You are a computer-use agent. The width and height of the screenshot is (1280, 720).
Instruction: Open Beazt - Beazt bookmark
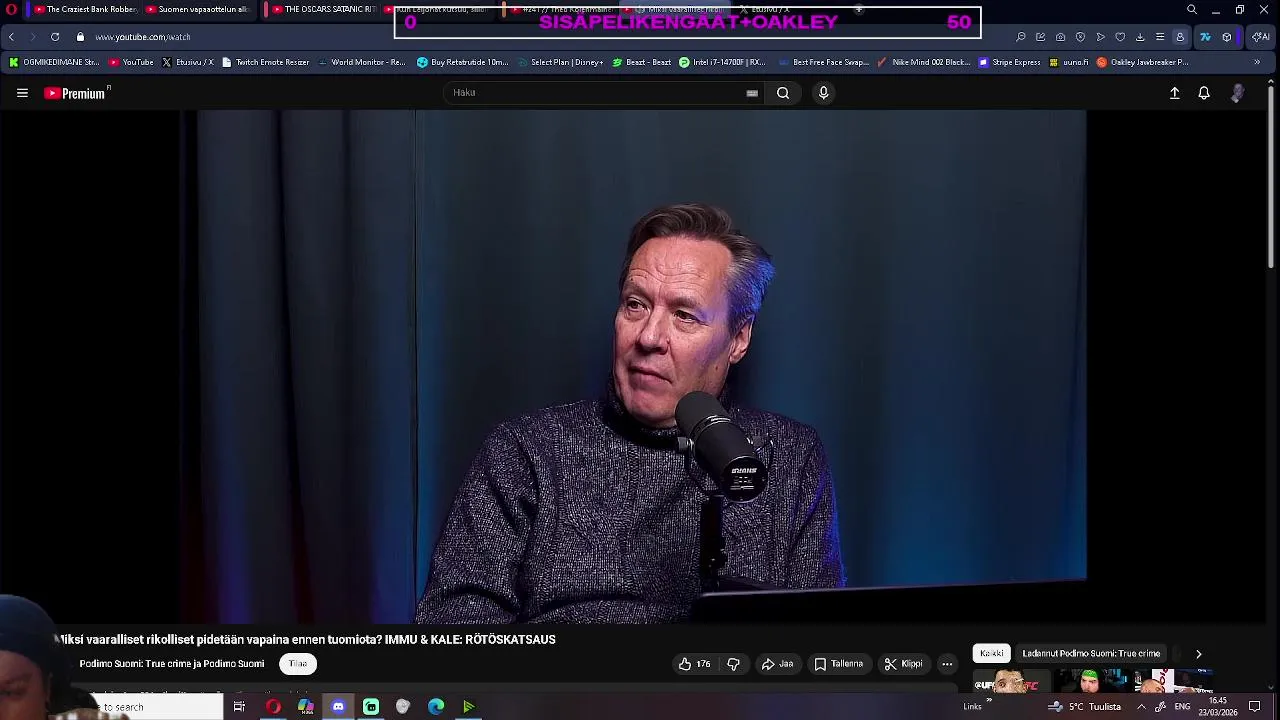pos(641,62)
